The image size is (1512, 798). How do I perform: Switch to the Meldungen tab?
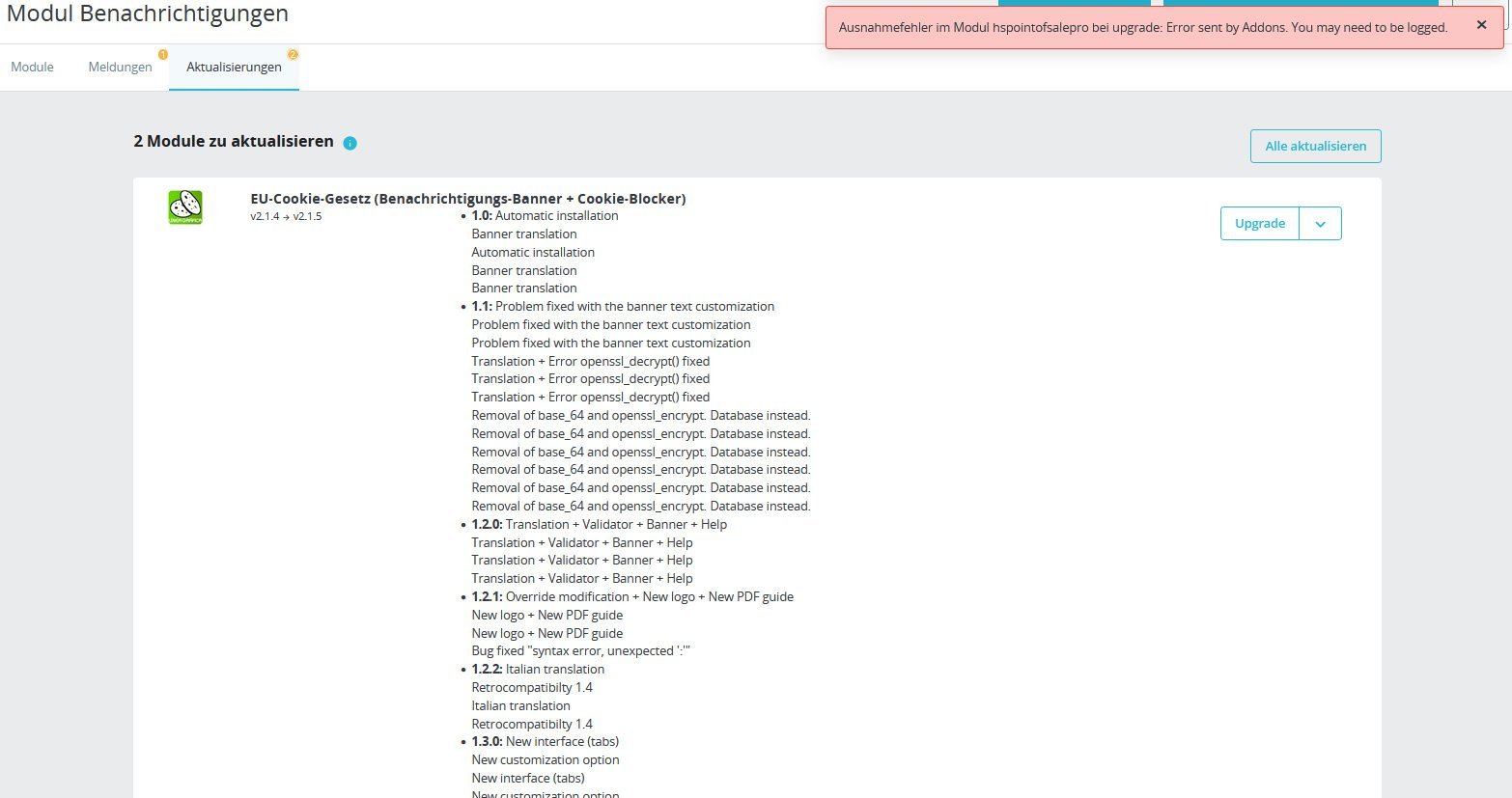120,67
